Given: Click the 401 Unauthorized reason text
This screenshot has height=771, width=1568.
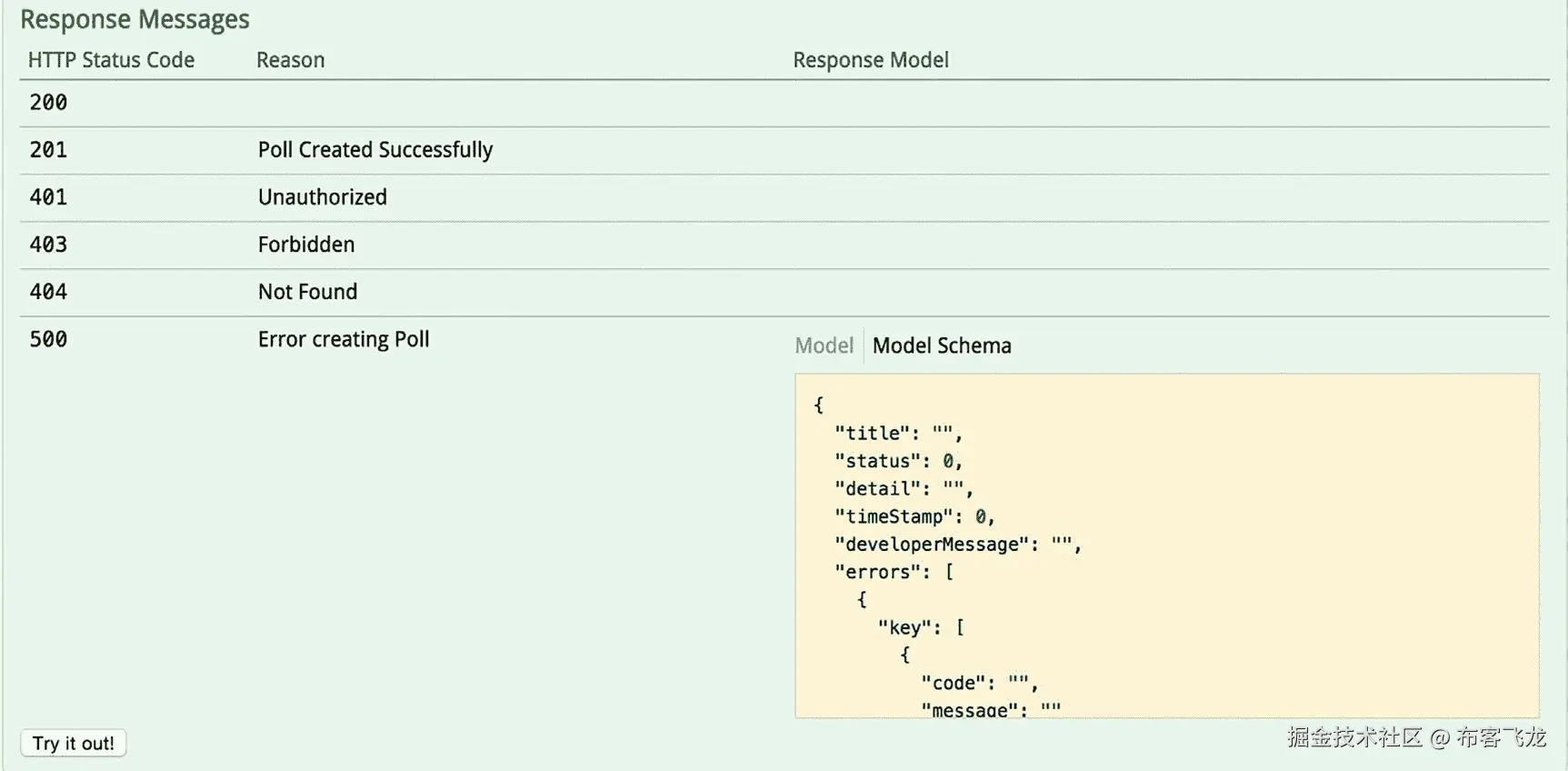Looking at the screenshot, I should 322,196.
